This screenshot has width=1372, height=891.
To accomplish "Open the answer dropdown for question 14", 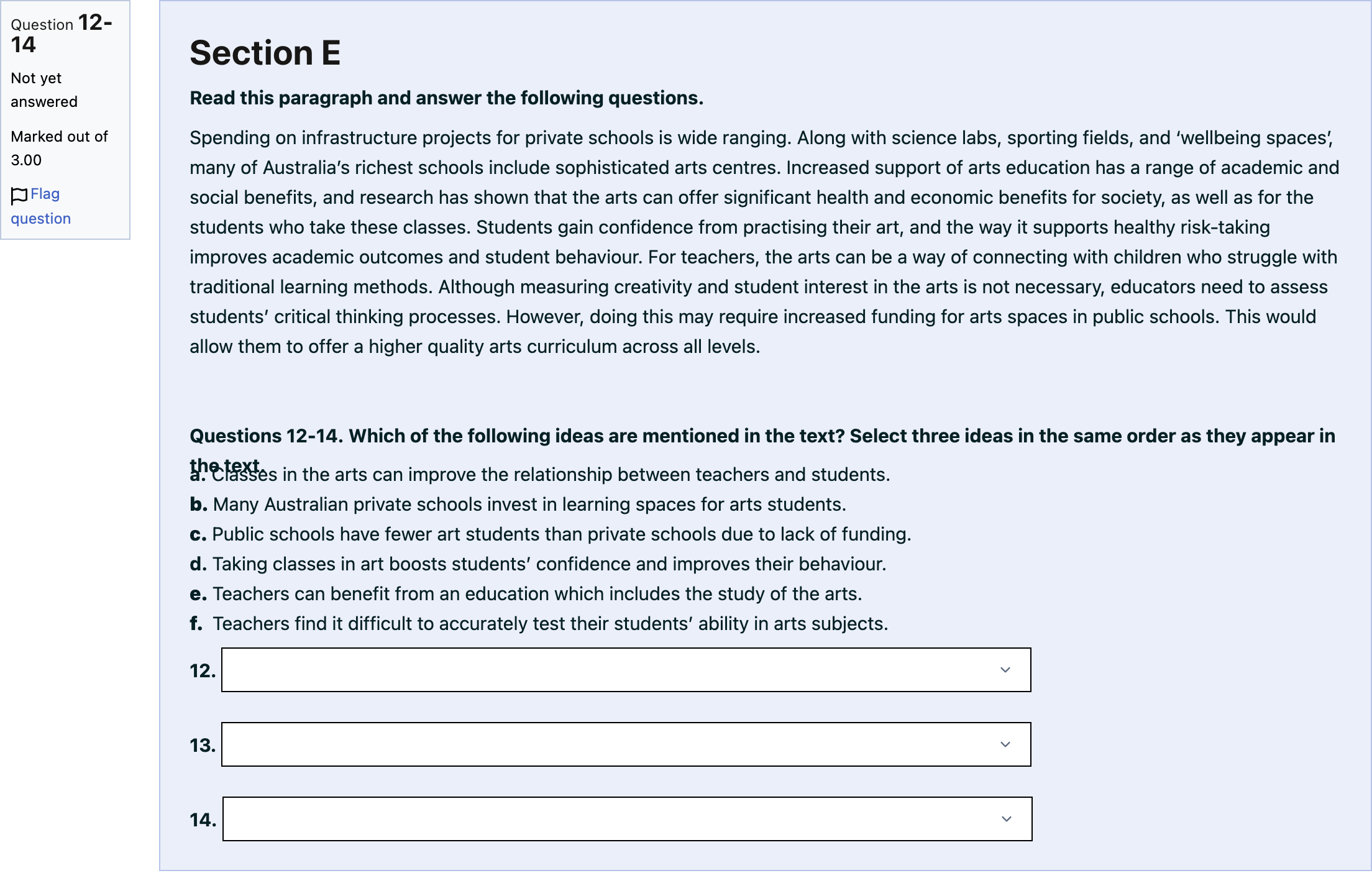I will tap(628, 819).
